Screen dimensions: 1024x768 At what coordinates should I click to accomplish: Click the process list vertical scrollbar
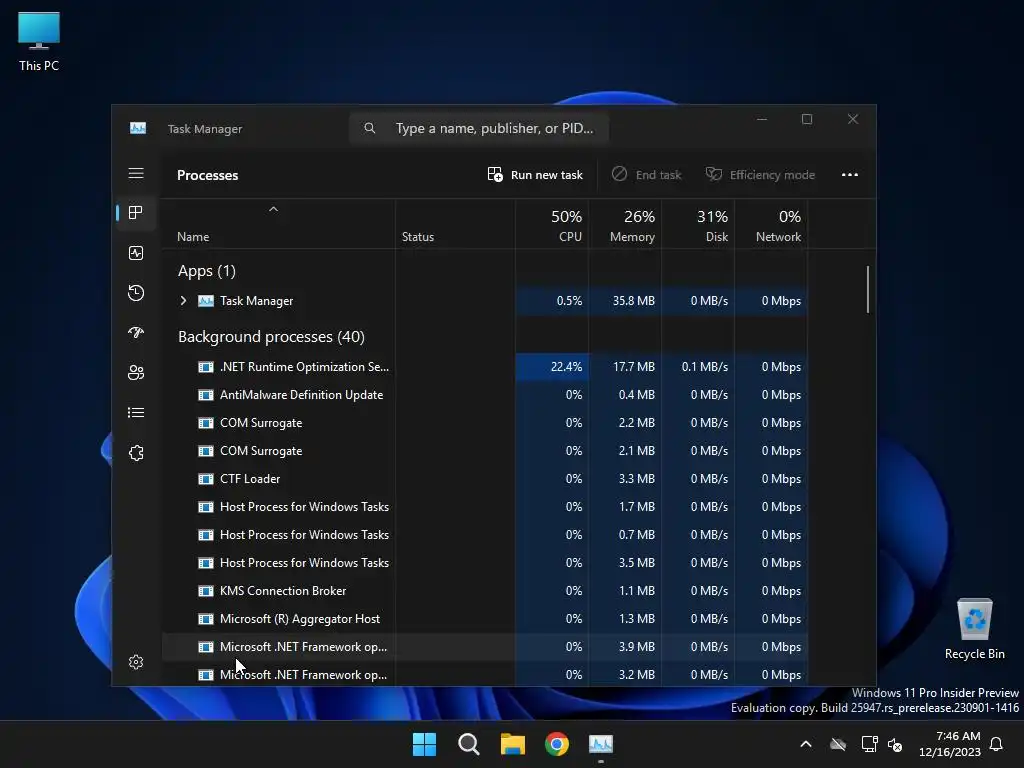click(x=867, y=289)
